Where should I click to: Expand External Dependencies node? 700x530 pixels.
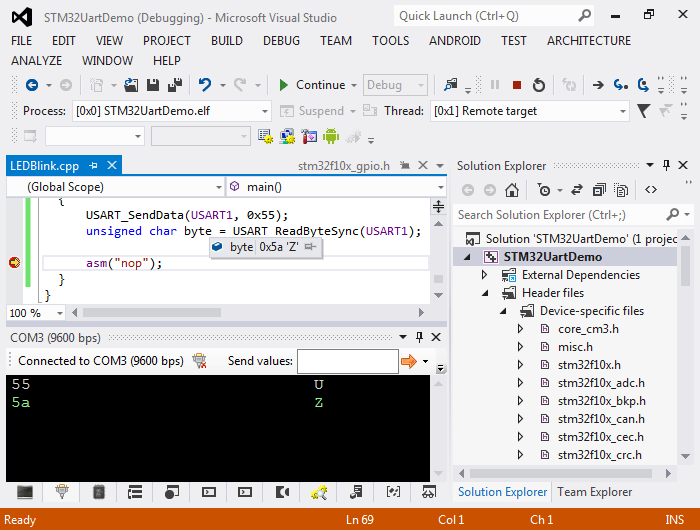[x=484, y=275]
